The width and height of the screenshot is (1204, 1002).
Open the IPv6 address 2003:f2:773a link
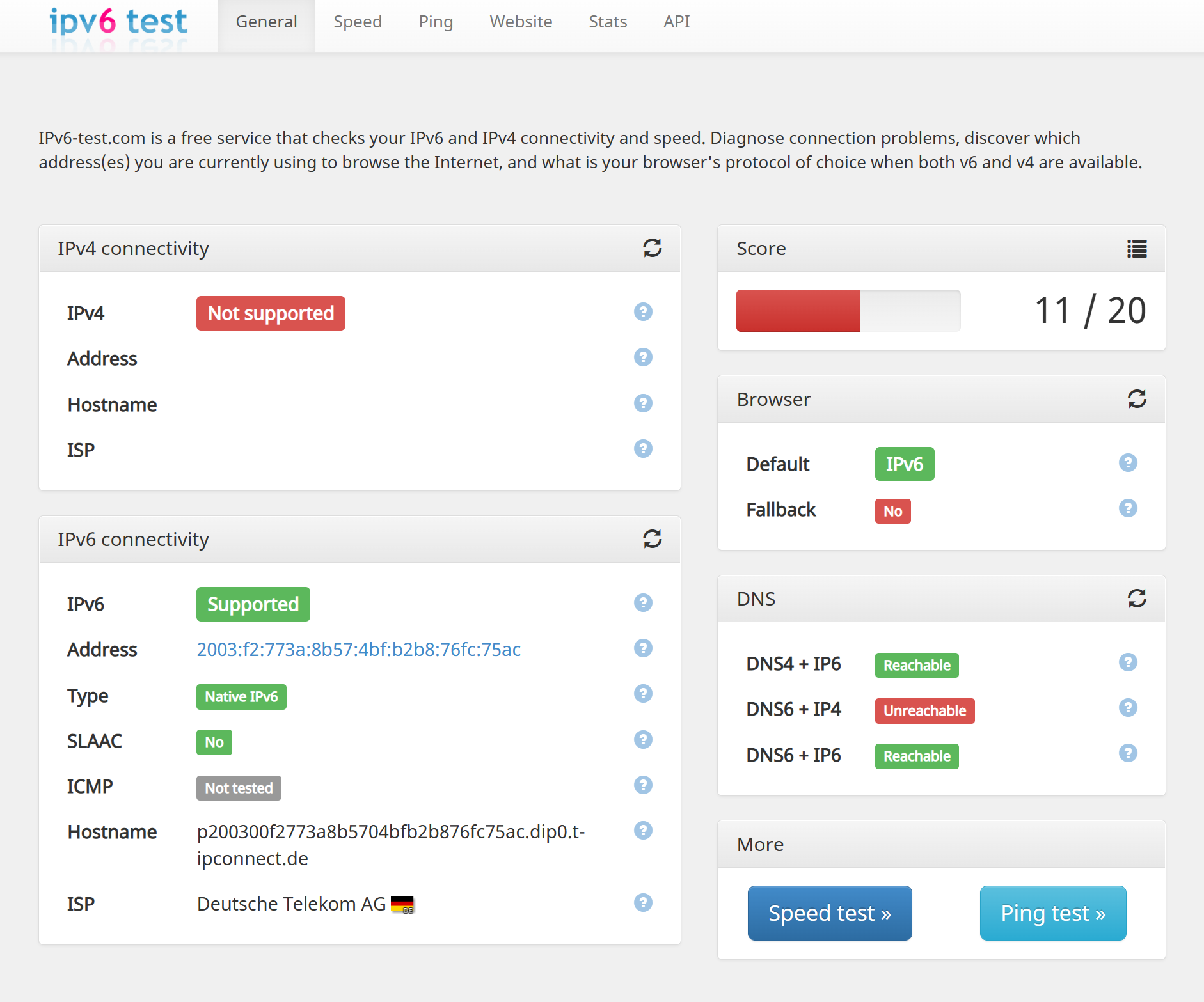click(x=359, y=650)
